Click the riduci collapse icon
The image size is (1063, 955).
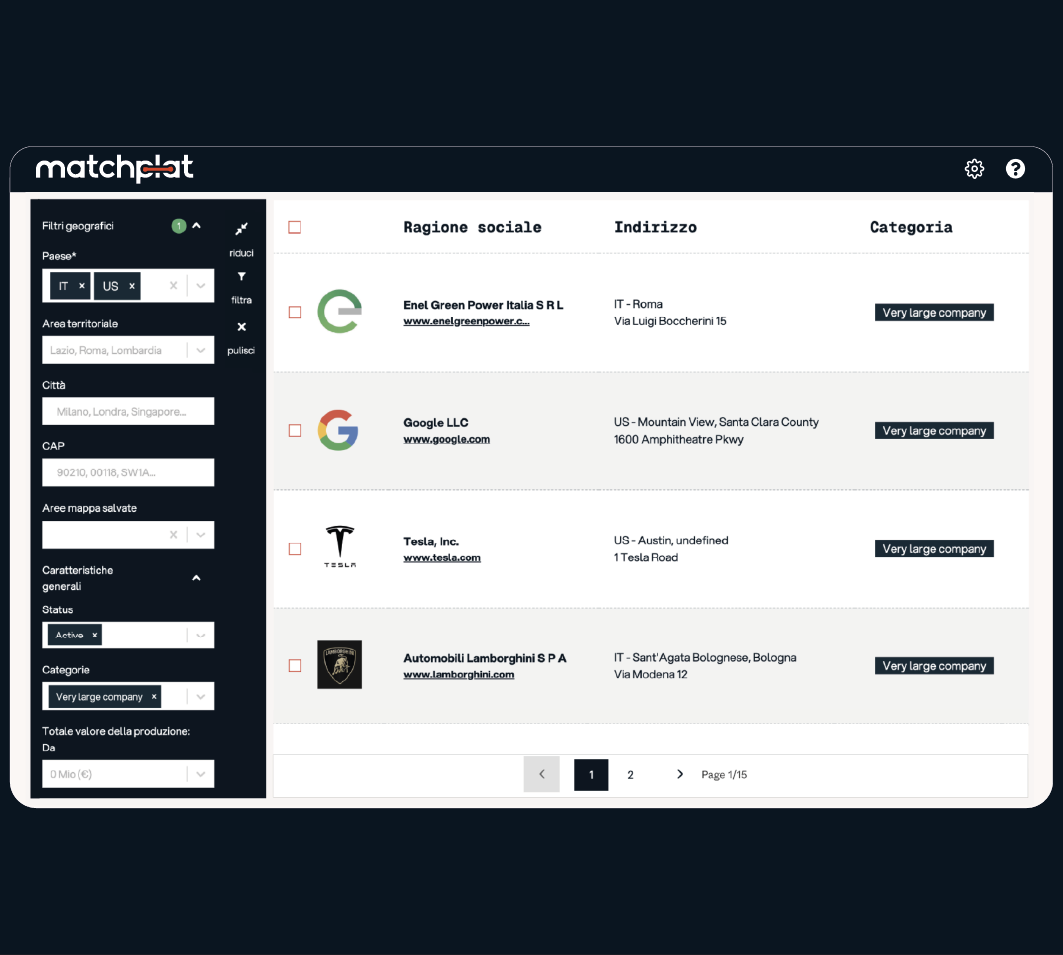(241, 230)
